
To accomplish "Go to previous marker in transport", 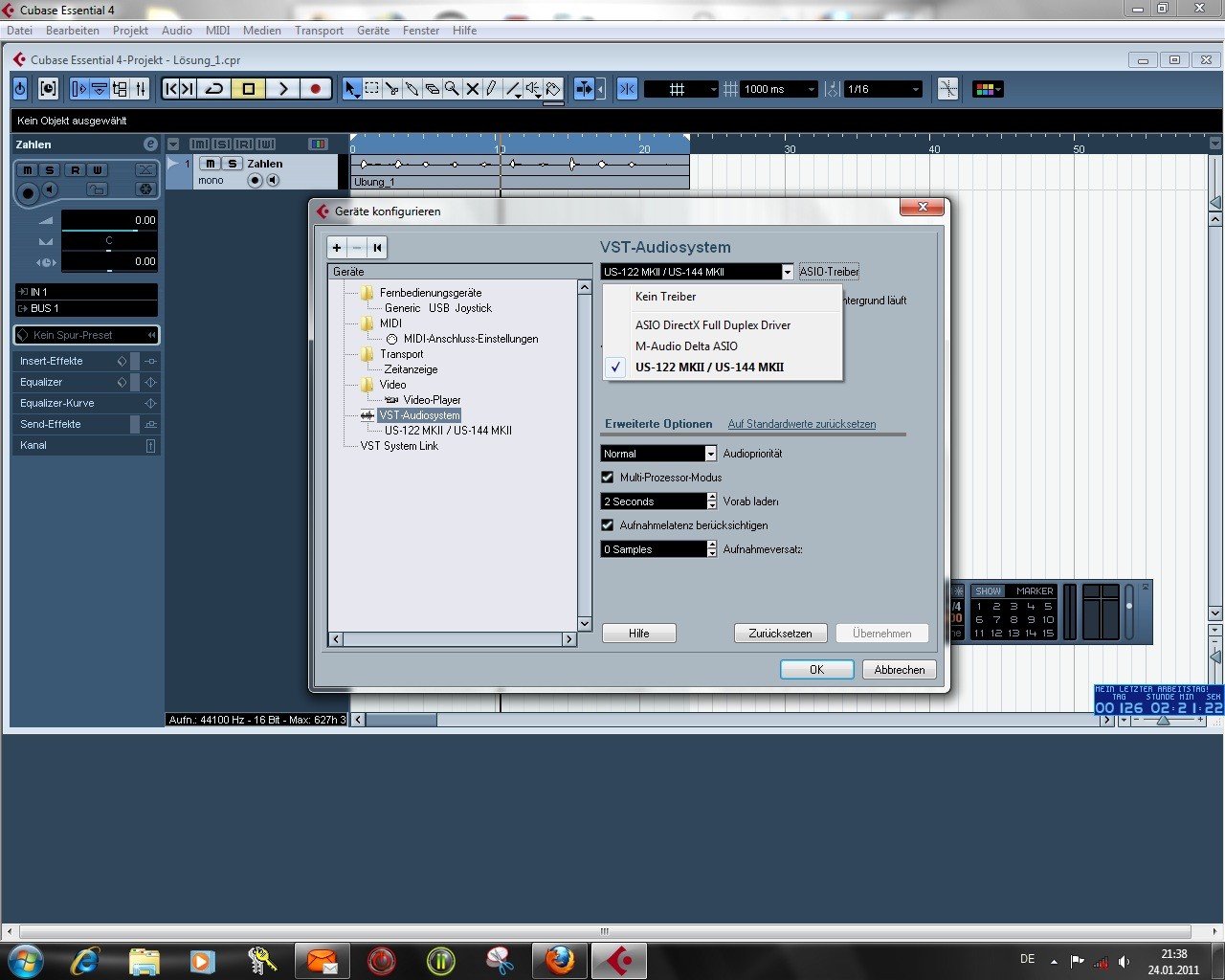I will [x=171, y=89].
